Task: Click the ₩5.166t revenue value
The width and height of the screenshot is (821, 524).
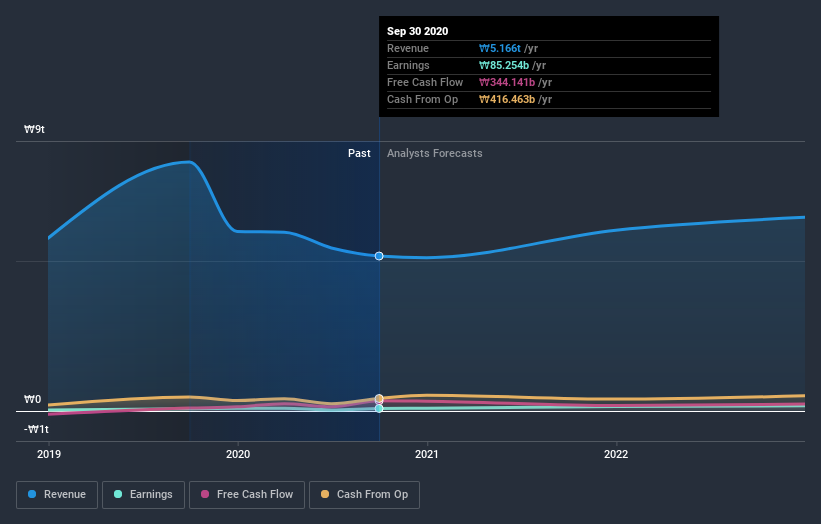Action: tap(500, 48)
